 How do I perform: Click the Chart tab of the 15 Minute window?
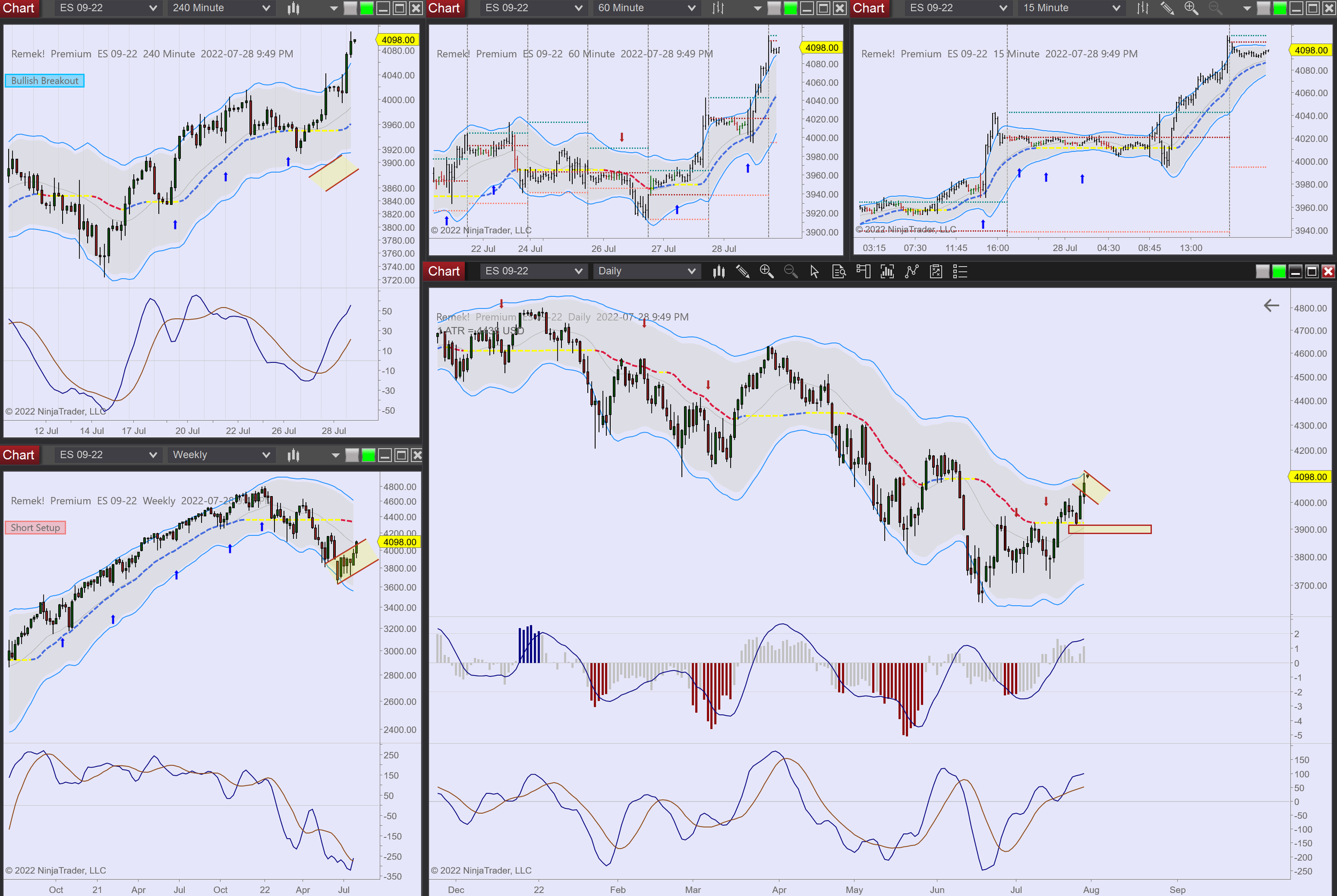point(869,8)
